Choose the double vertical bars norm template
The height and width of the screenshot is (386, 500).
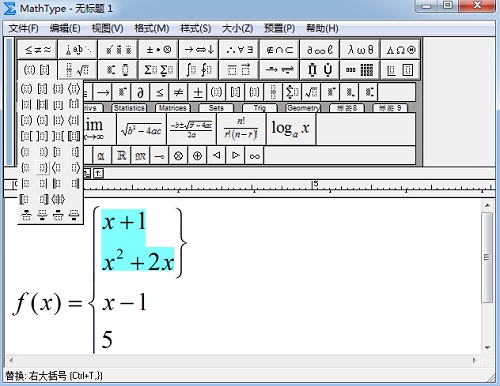click(42, 105)
